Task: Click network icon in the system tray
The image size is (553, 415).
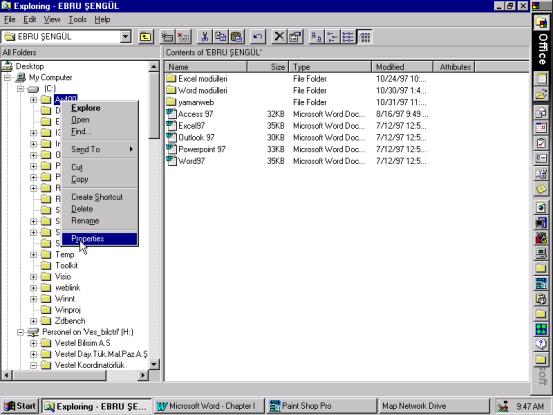Action: click(503, 407)
